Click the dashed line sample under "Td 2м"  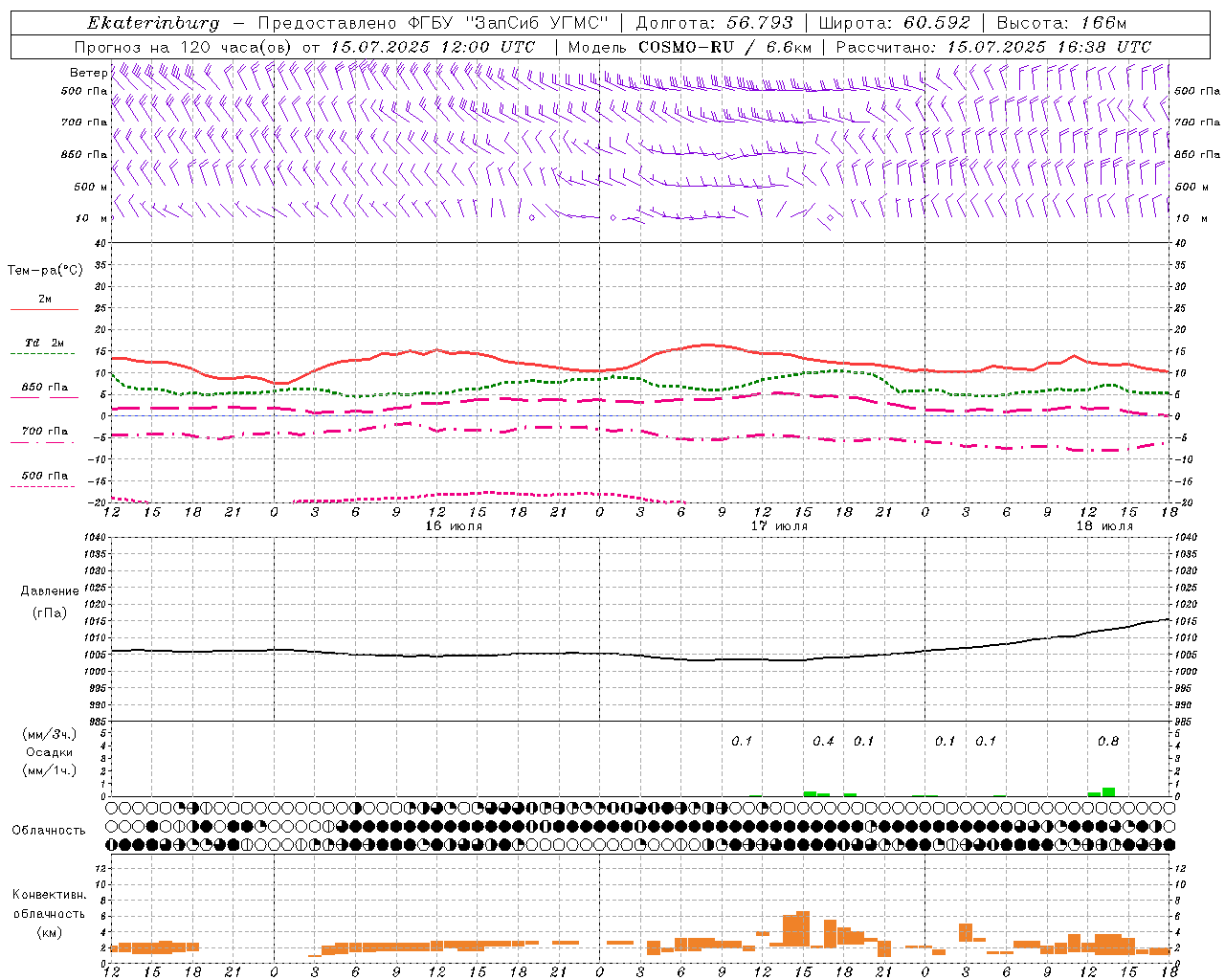(42, 354)
